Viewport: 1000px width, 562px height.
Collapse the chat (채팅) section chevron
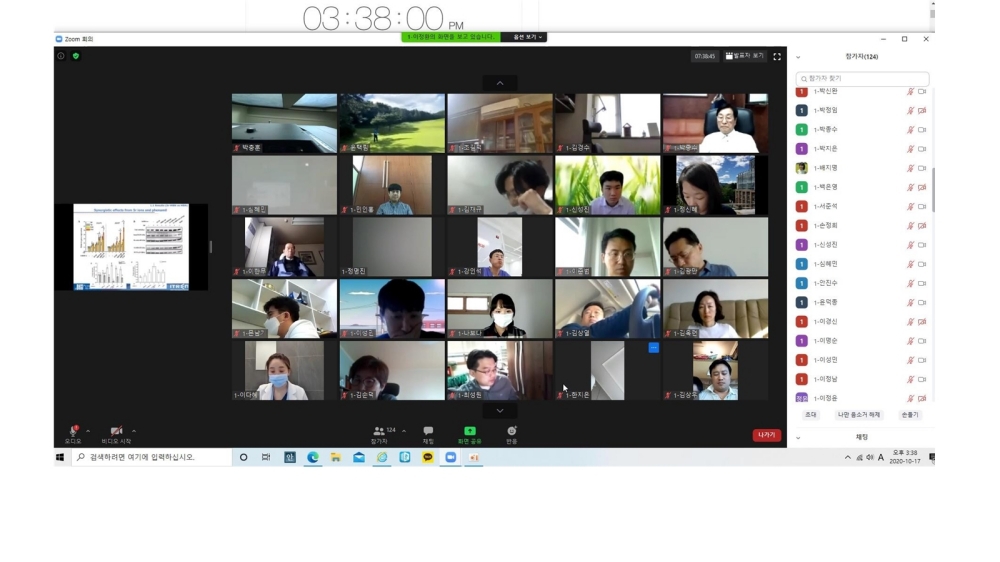coord(798,437)
